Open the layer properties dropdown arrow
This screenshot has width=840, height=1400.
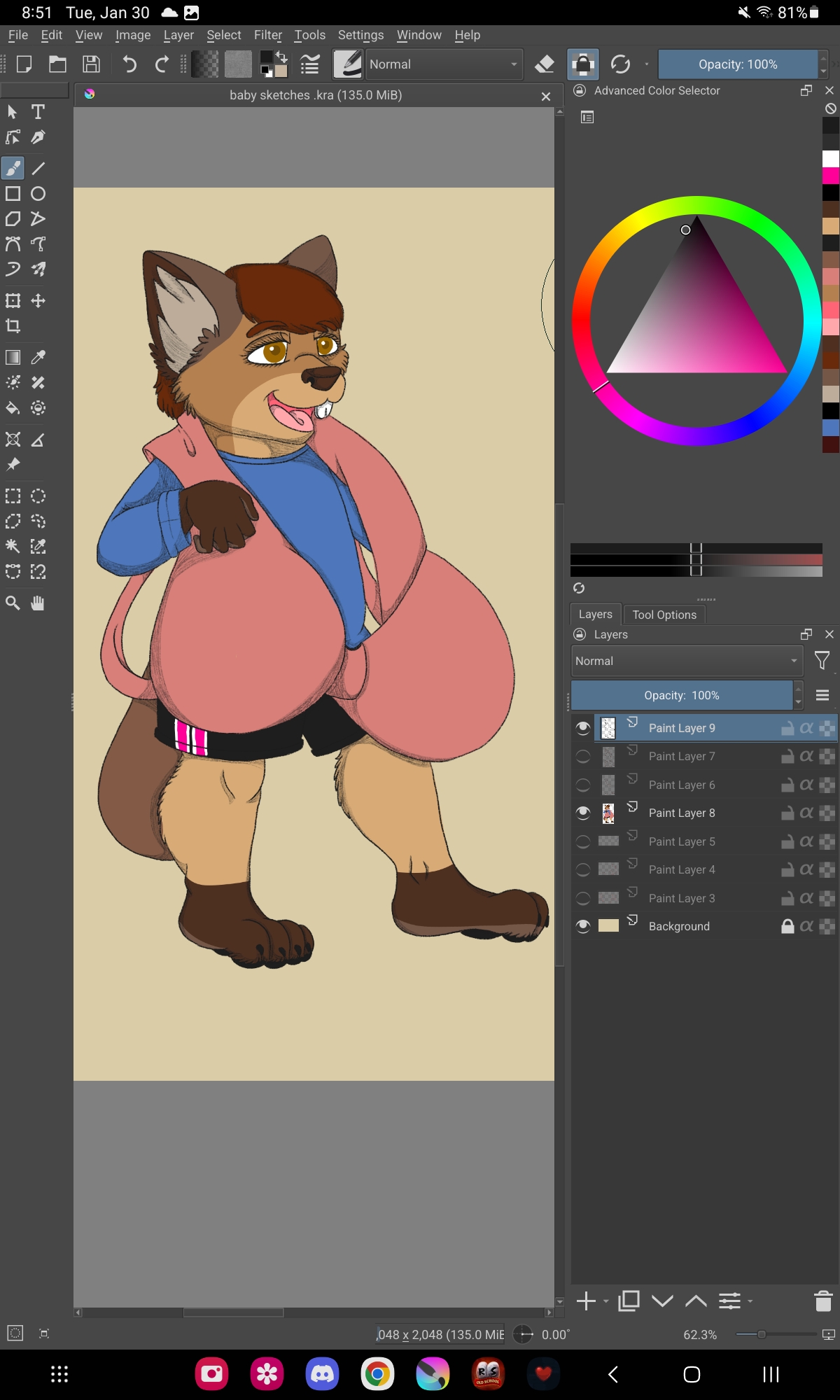click(x=750, y=1301)
